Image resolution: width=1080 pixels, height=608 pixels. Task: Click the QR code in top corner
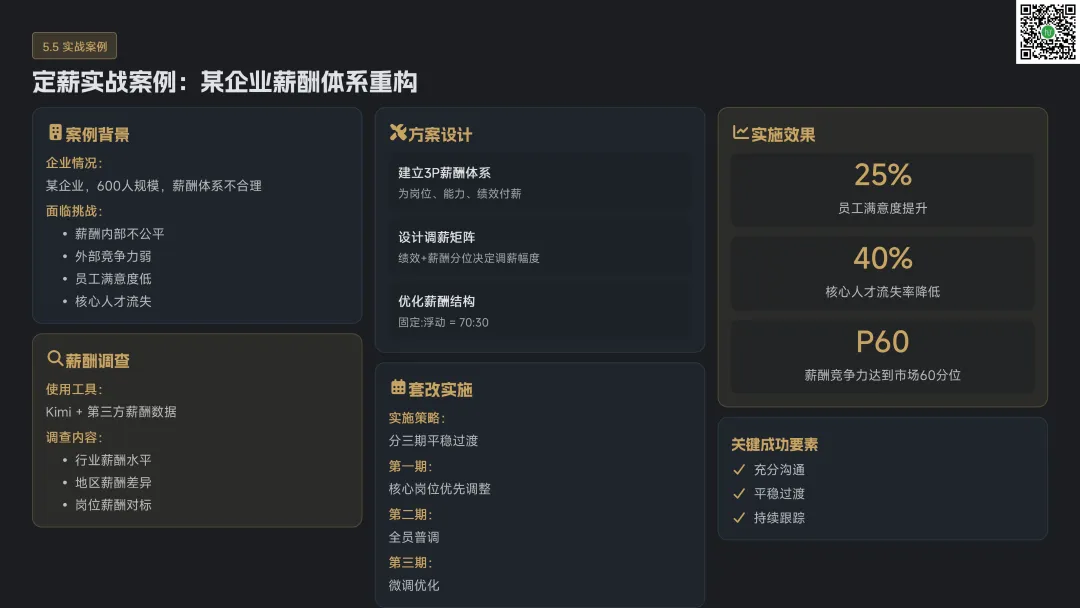(x=1048, y=32)
